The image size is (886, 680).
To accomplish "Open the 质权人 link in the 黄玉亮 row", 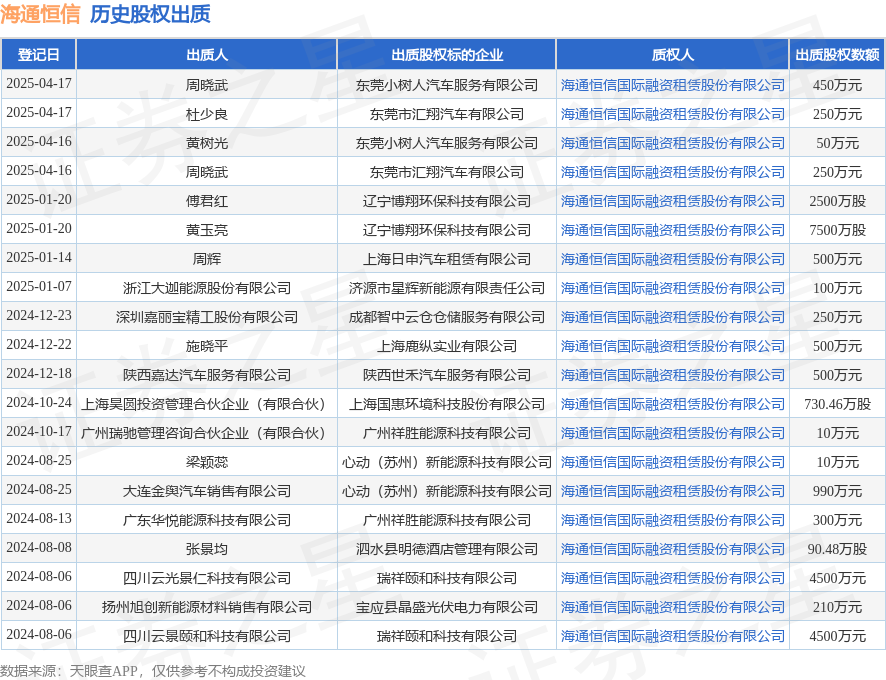I will click(672, 230).
